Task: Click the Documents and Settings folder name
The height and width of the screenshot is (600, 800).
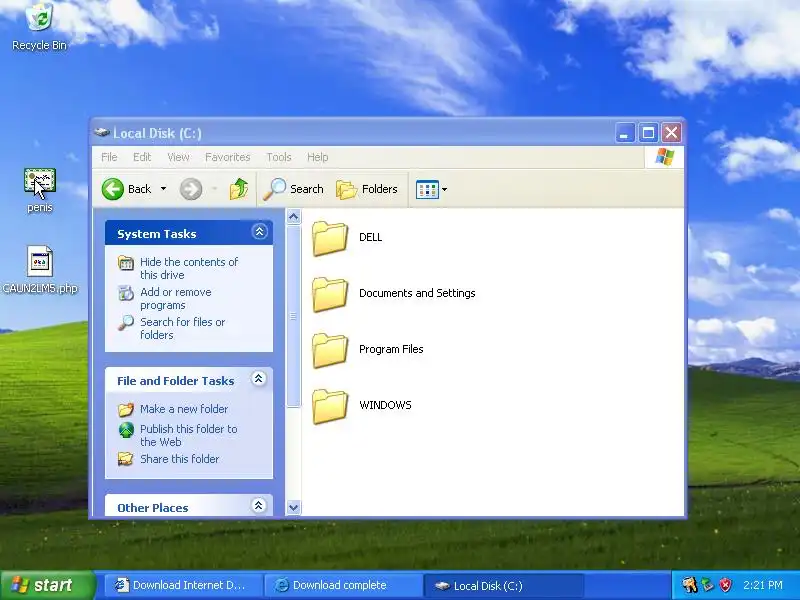Action: 417,293
